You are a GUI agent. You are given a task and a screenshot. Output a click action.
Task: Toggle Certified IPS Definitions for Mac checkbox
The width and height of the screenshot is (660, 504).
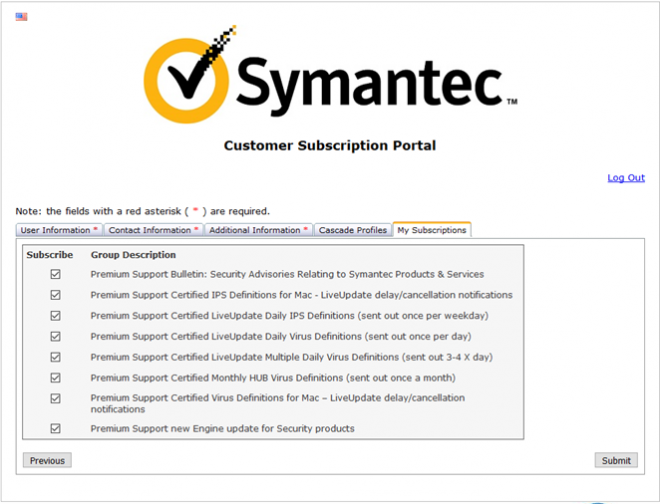pos(55,295)
